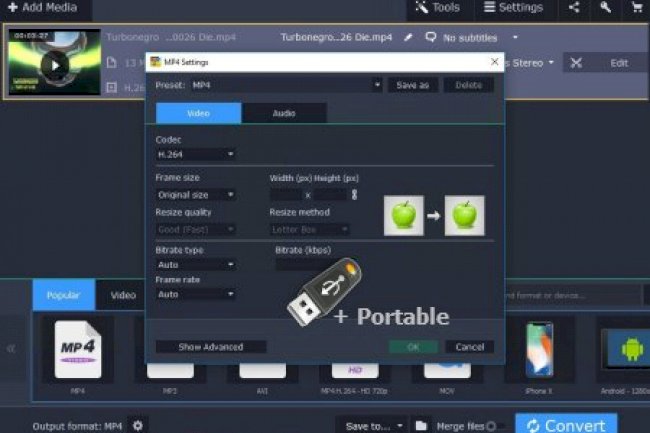This screenshot has height=433, width=650.
Task: Switch to the Video tab in dialog
Action: [x=198, y=113]
